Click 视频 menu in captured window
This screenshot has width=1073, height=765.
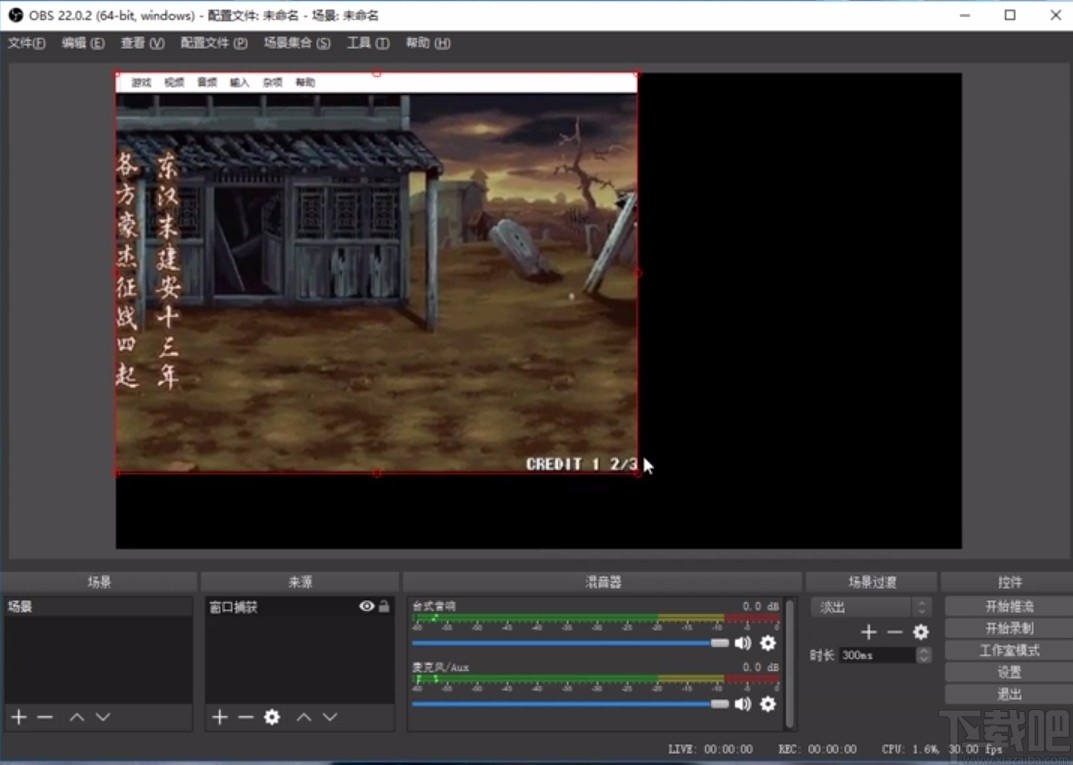(x=174, y=82)
